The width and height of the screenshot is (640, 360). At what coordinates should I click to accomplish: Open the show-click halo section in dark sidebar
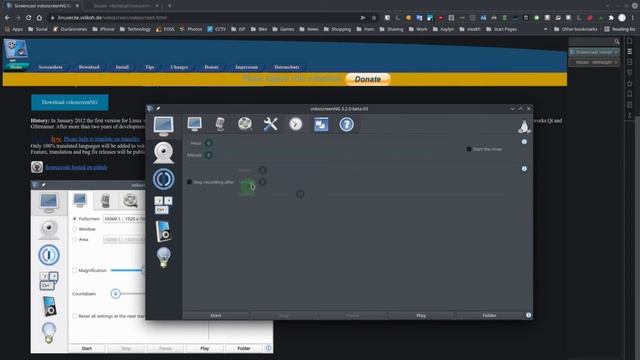tap(163, 179)
